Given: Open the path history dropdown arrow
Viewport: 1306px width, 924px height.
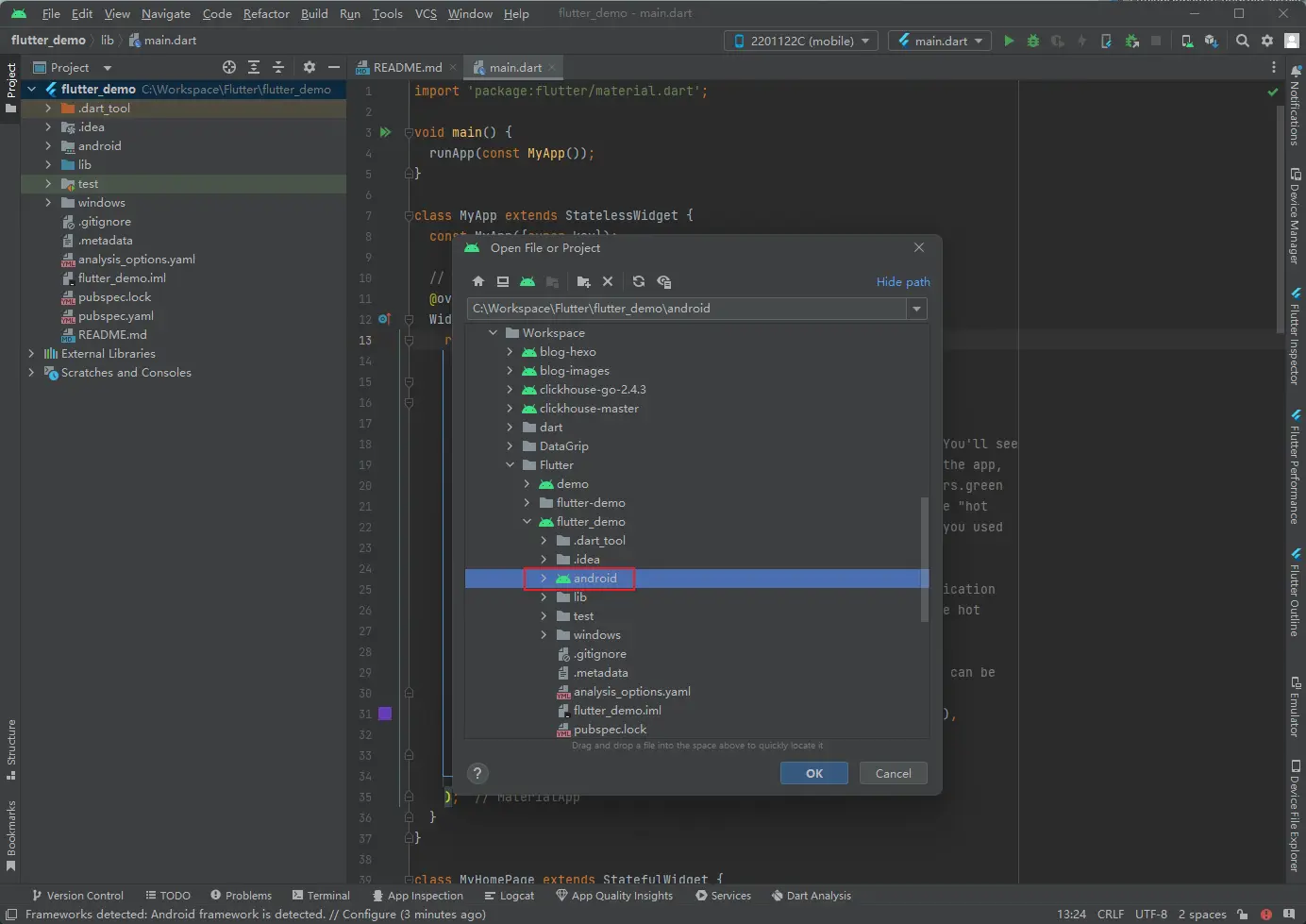Looking at the screenshot, I should (916, 309).
